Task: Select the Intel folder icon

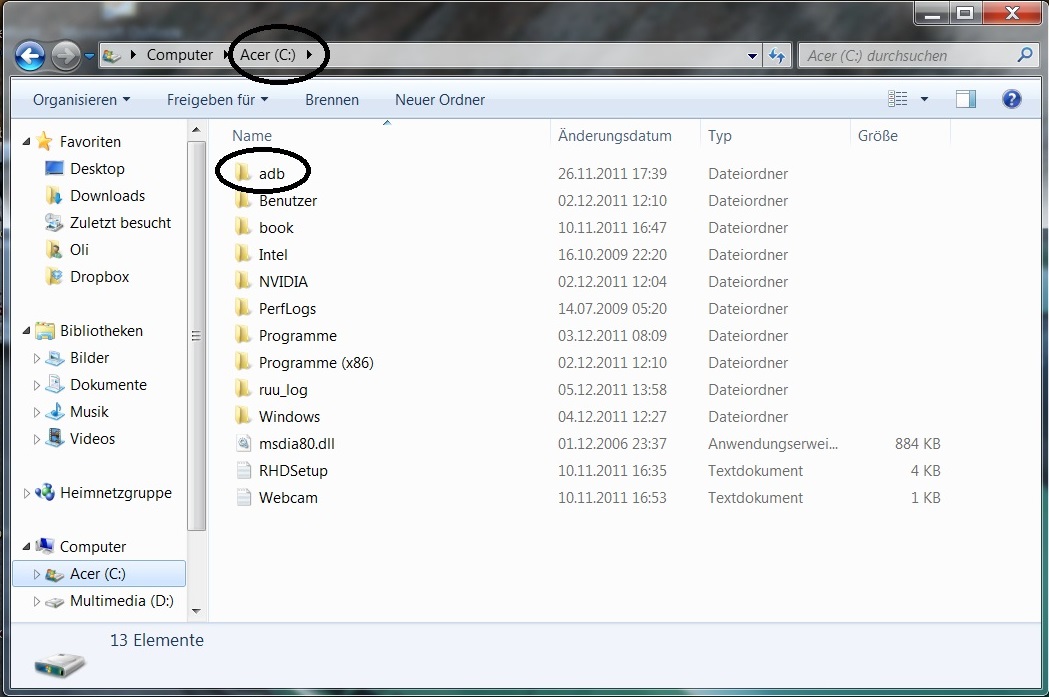Action: [243, 254]
